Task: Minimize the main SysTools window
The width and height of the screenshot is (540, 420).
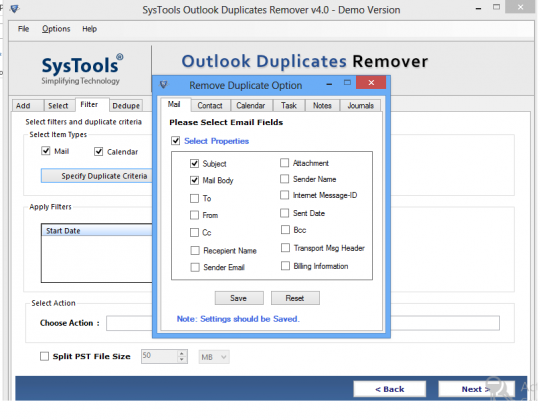Action: pyautogui.click(x=478, y=9)
